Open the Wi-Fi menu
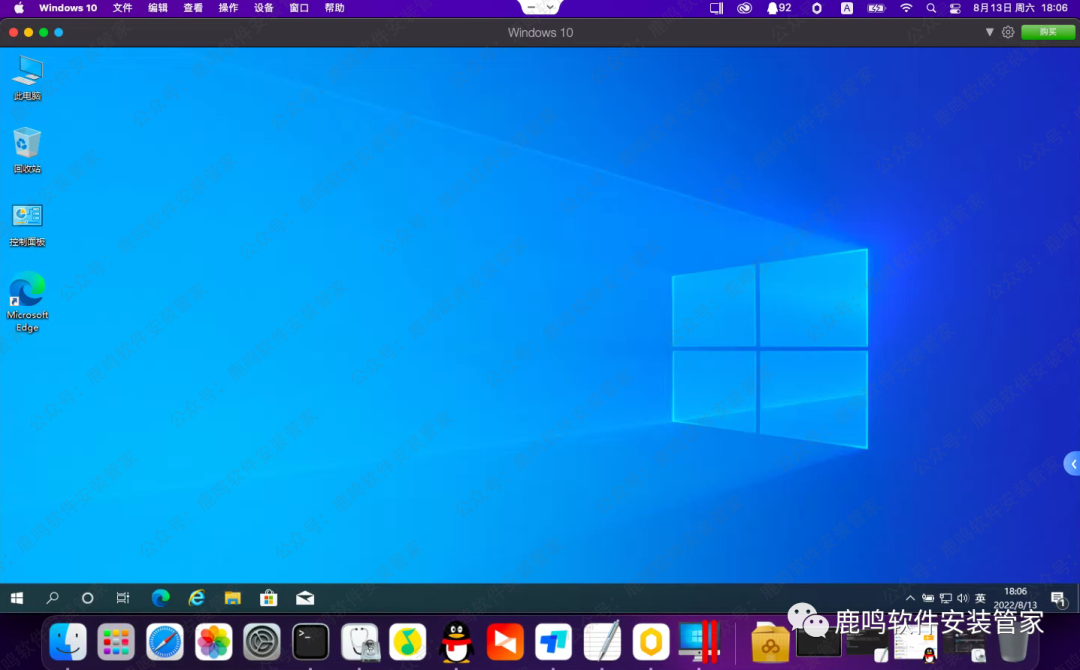Image resolution: width=1080 pixels, height=670 pixels. click(906, 8)
